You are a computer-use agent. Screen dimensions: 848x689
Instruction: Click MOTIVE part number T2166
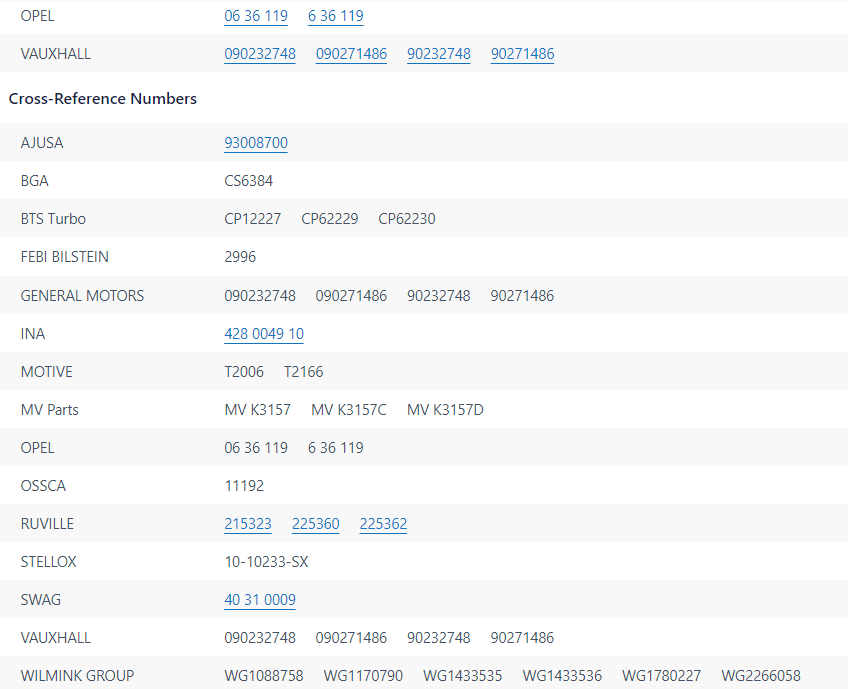tap(303, 372)
